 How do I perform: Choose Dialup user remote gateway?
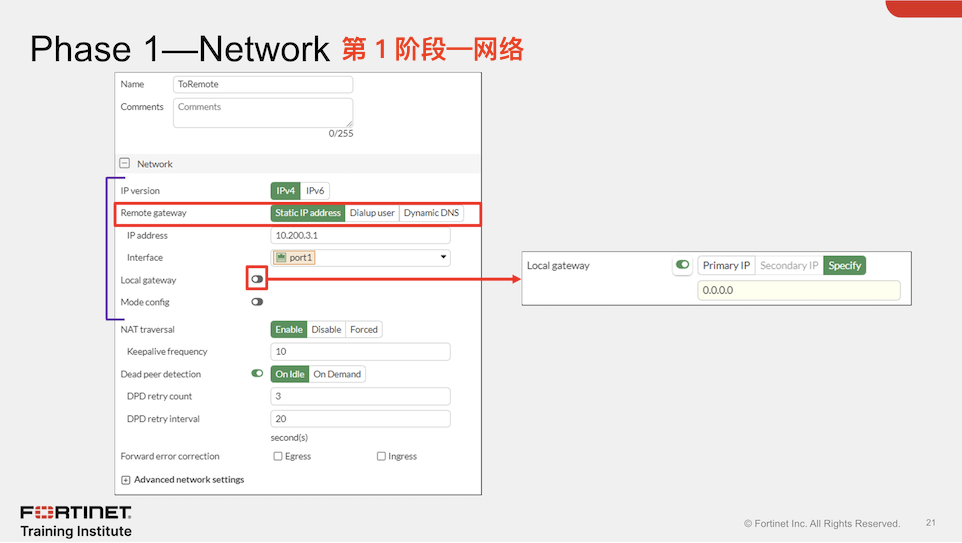372,213
